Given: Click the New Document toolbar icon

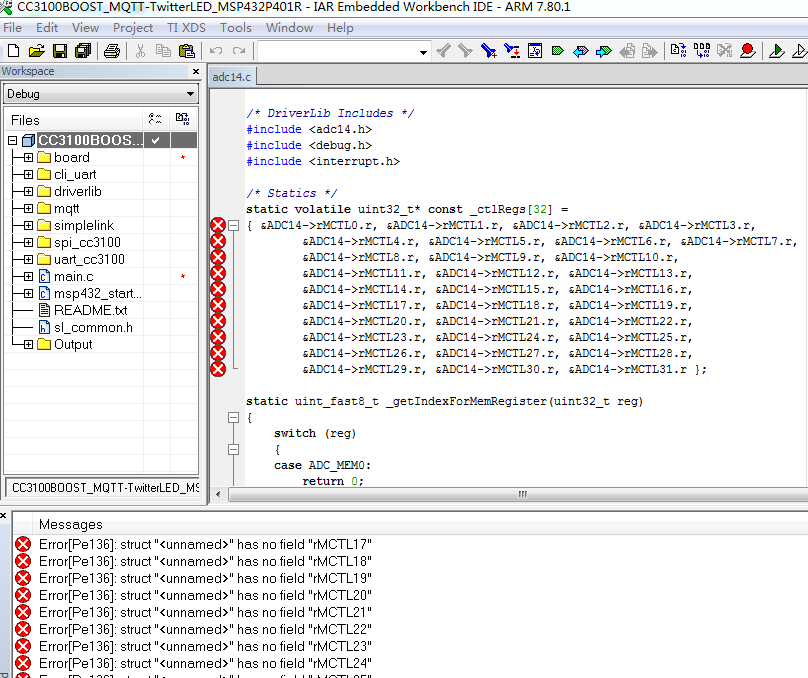Looking at the screenshot, I should coord(14,51).
